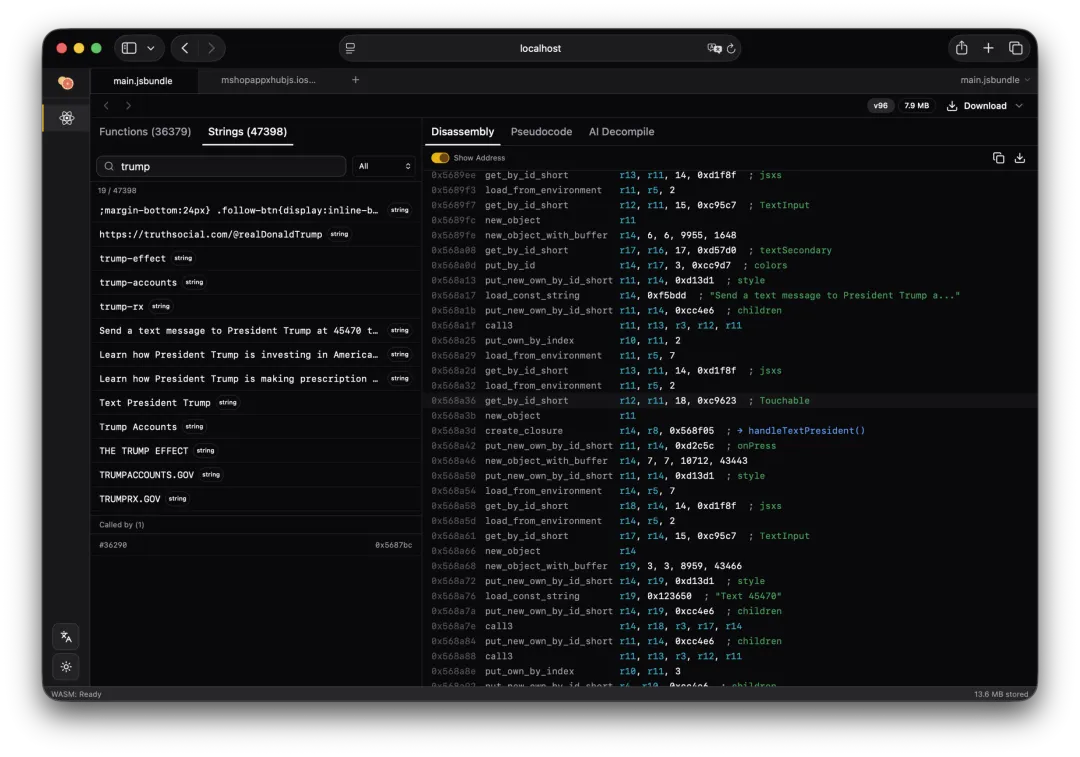Screen dimensions: 1080x757
Task: Switch to the AI Decompile tab
Action: (x=621, y=132)
